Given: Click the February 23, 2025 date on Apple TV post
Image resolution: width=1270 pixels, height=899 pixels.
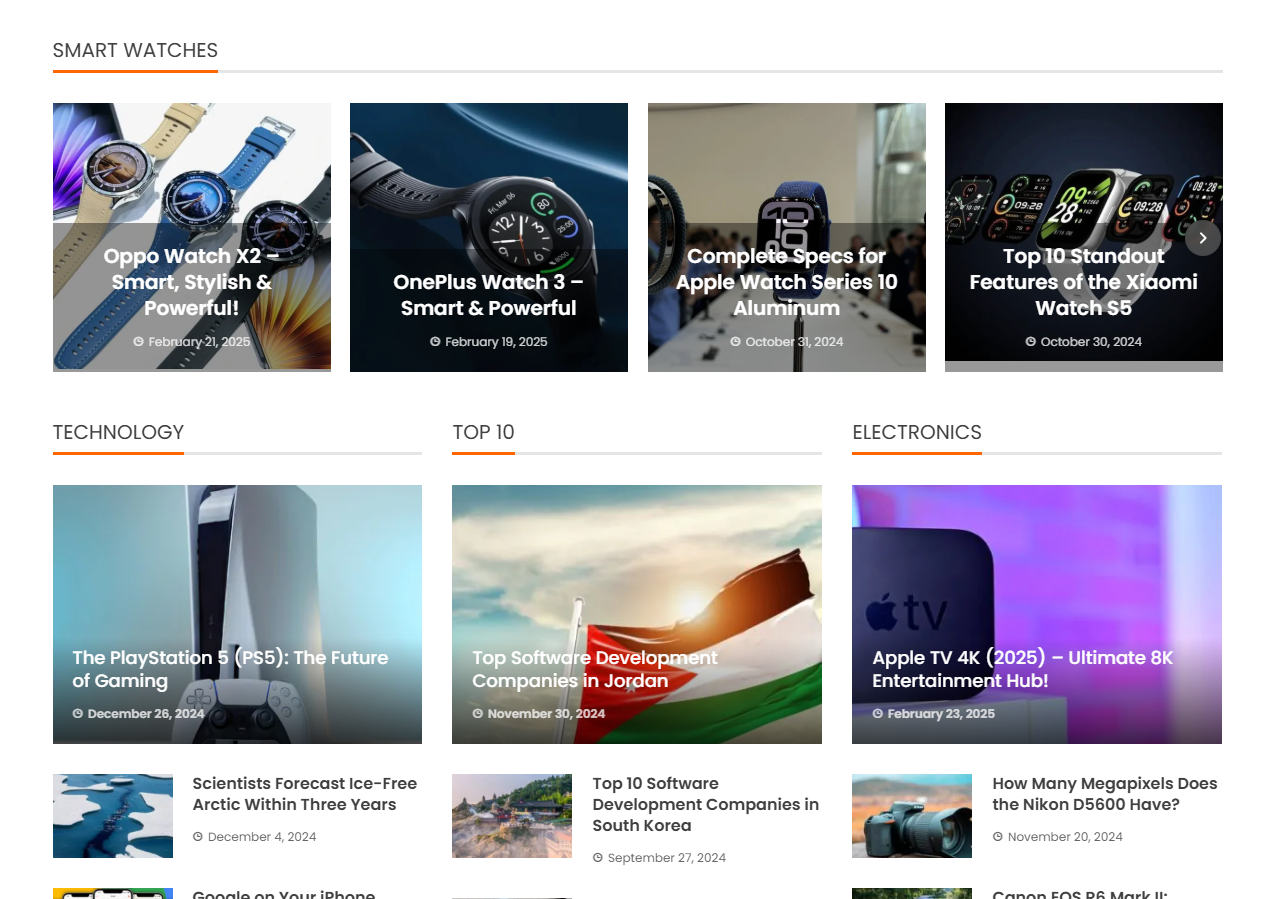Looking at the screenshot, I should [940, 714].
